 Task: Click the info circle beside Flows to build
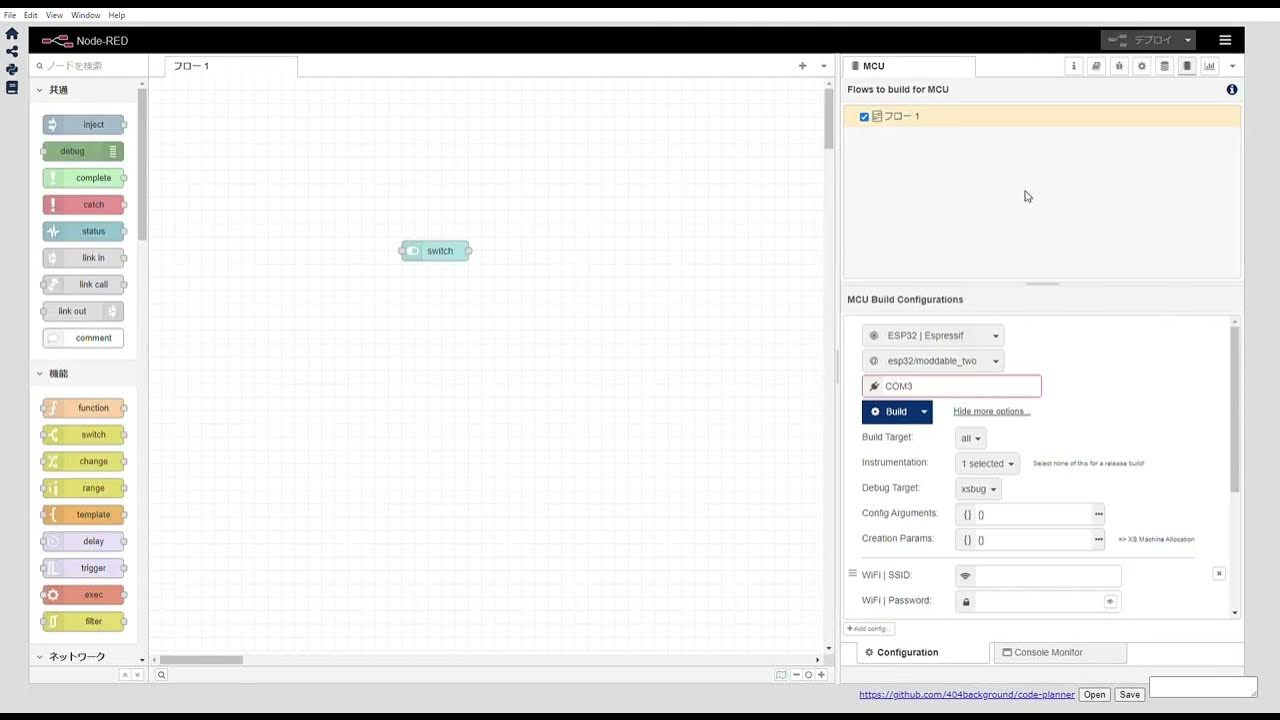pos(1232,89)
